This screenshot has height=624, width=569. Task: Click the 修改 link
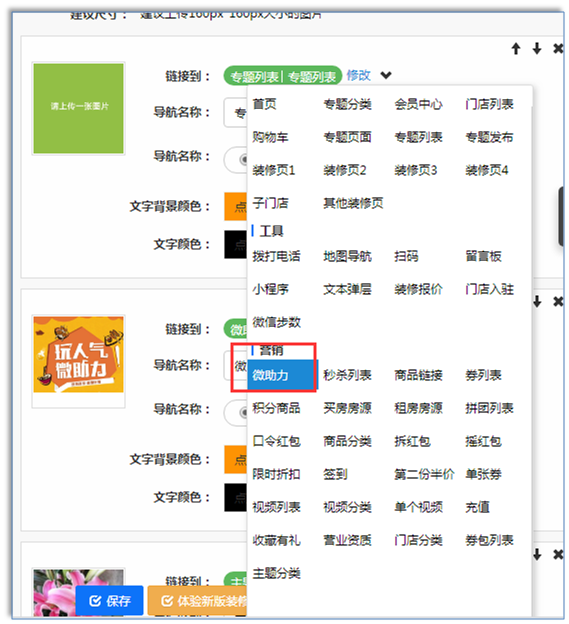pos(358,75)
